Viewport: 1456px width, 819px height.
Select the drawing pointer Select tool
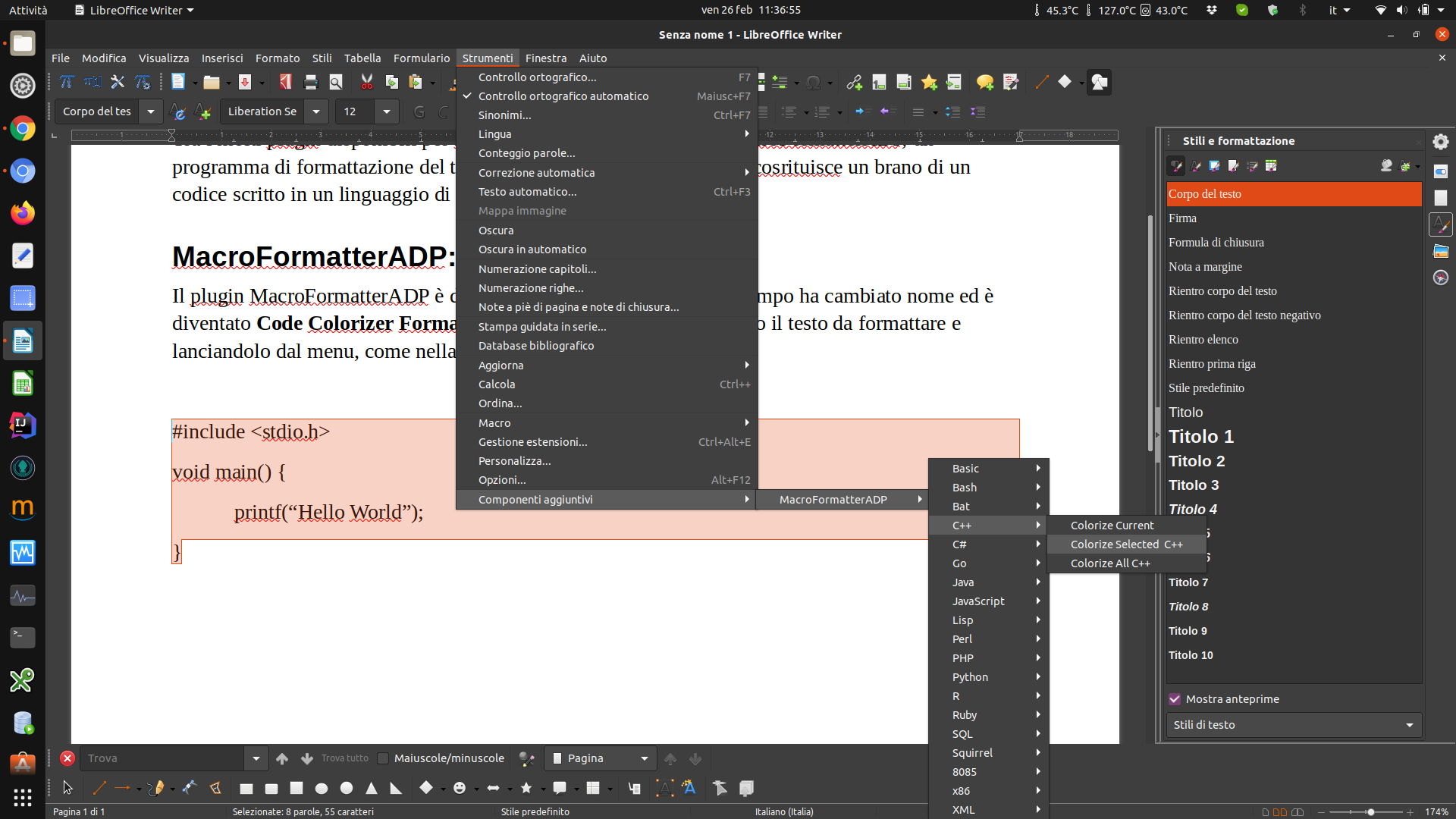[67, 788]
